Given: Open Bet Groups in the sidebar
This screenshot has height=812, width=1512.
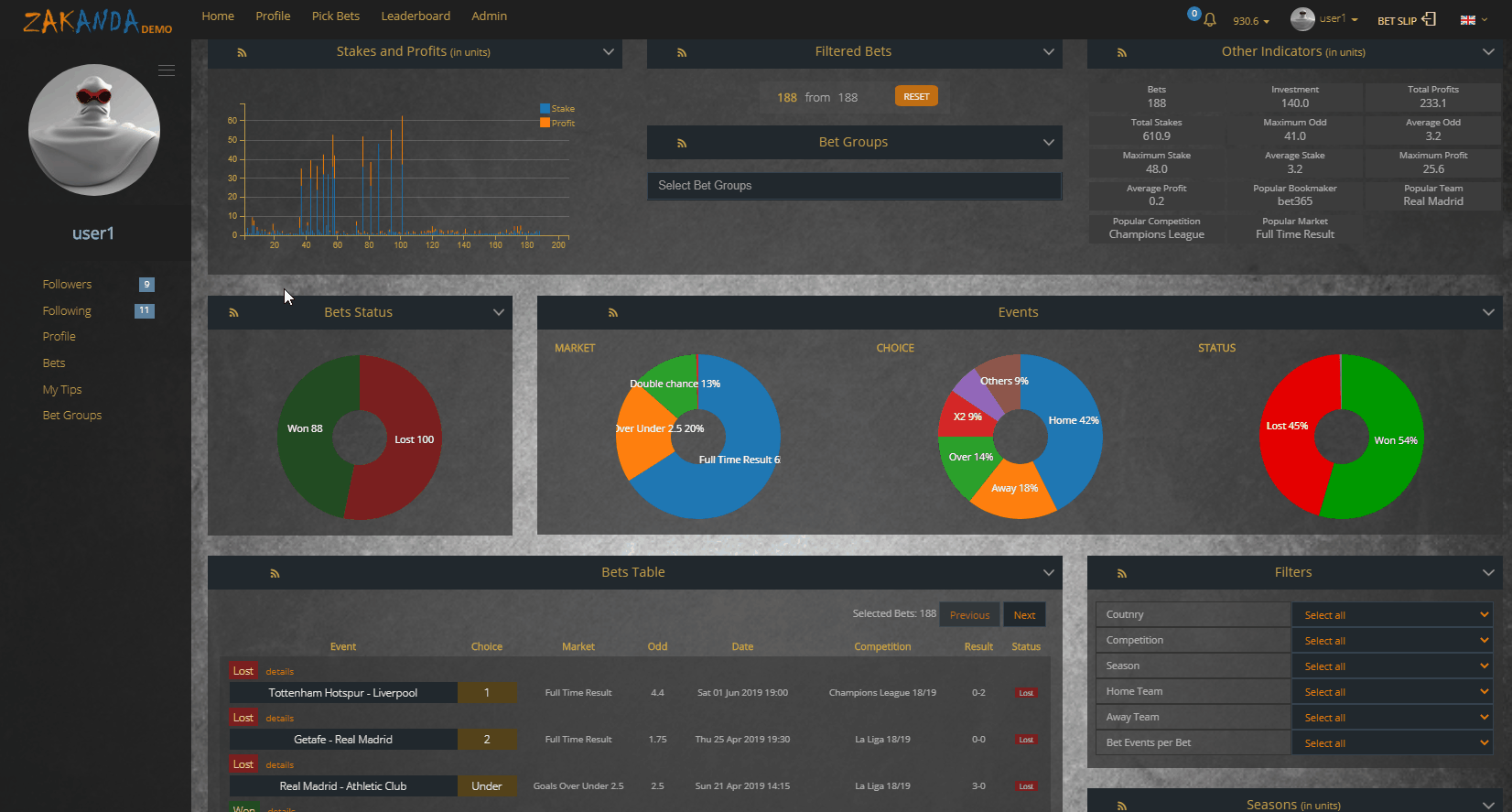Looking at the screenshot, I should tap(72, 416).
